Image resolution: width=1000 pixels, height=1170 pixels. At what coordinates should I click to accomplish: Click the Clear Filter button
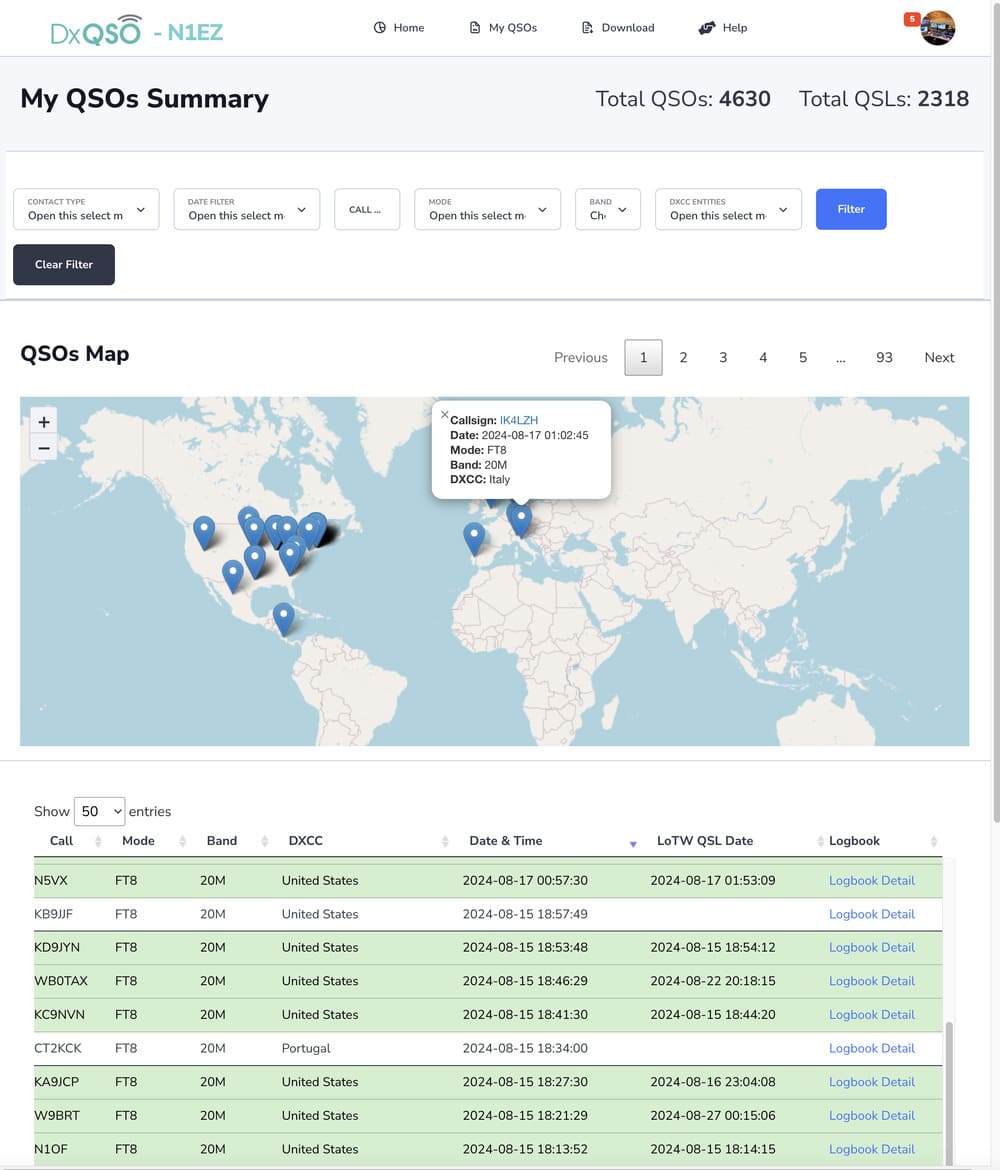[64, 264]
